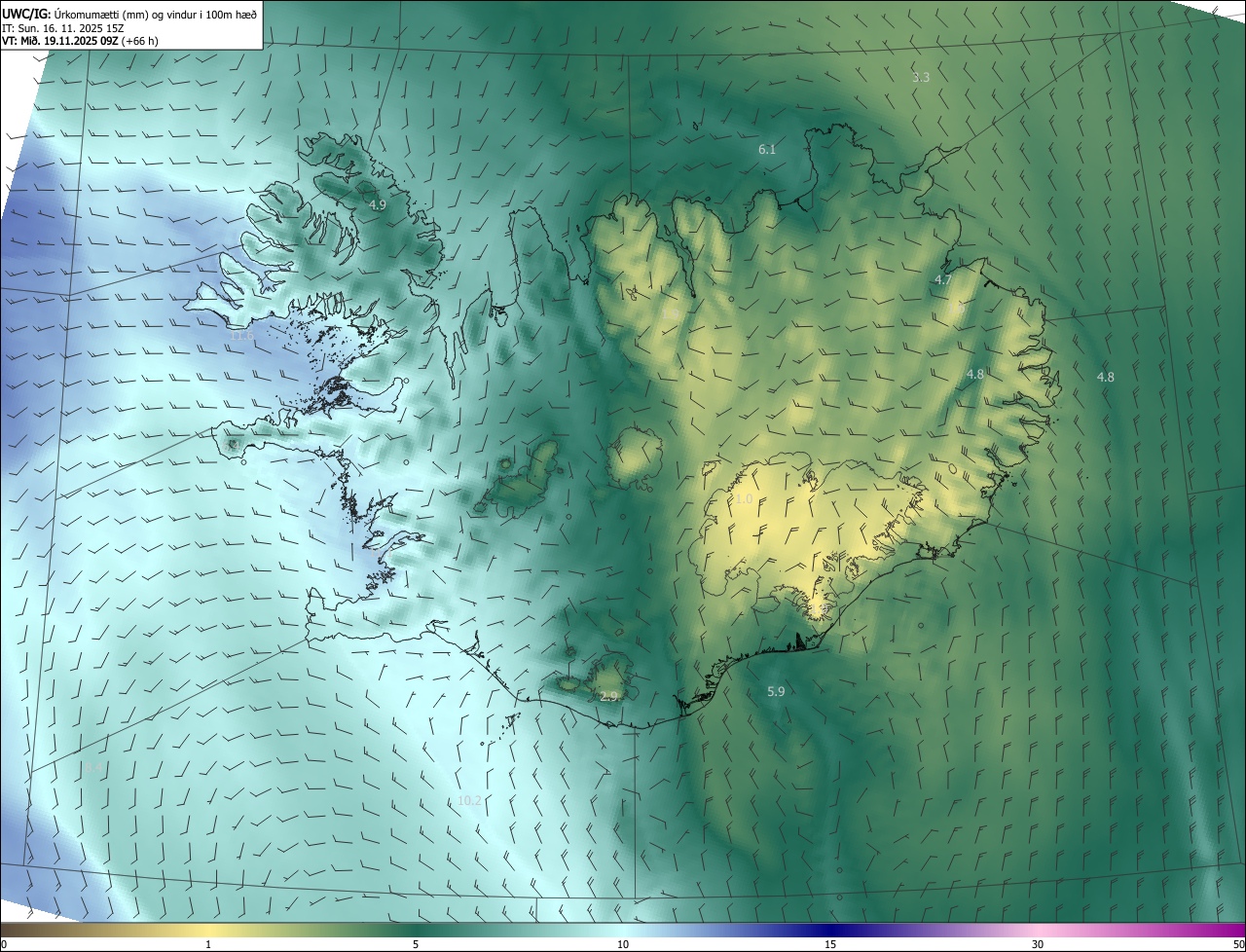Click the 15 tick on the color scale
The width and height of the screenshot is (1246, 952).
(x=830, y=944)
